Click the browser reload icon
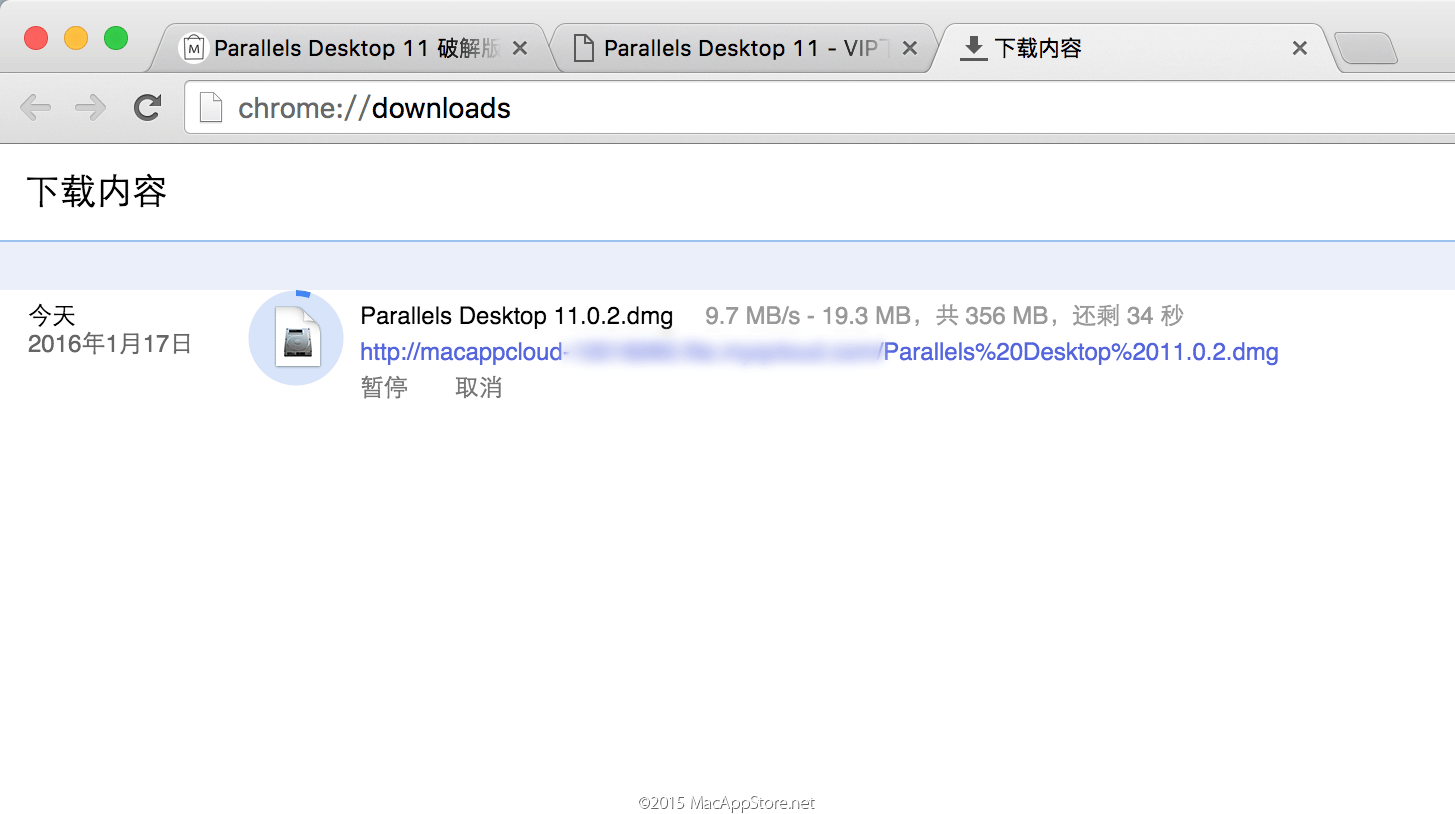This screenshot has width=1455, height=814. click(x=146, y=107)
